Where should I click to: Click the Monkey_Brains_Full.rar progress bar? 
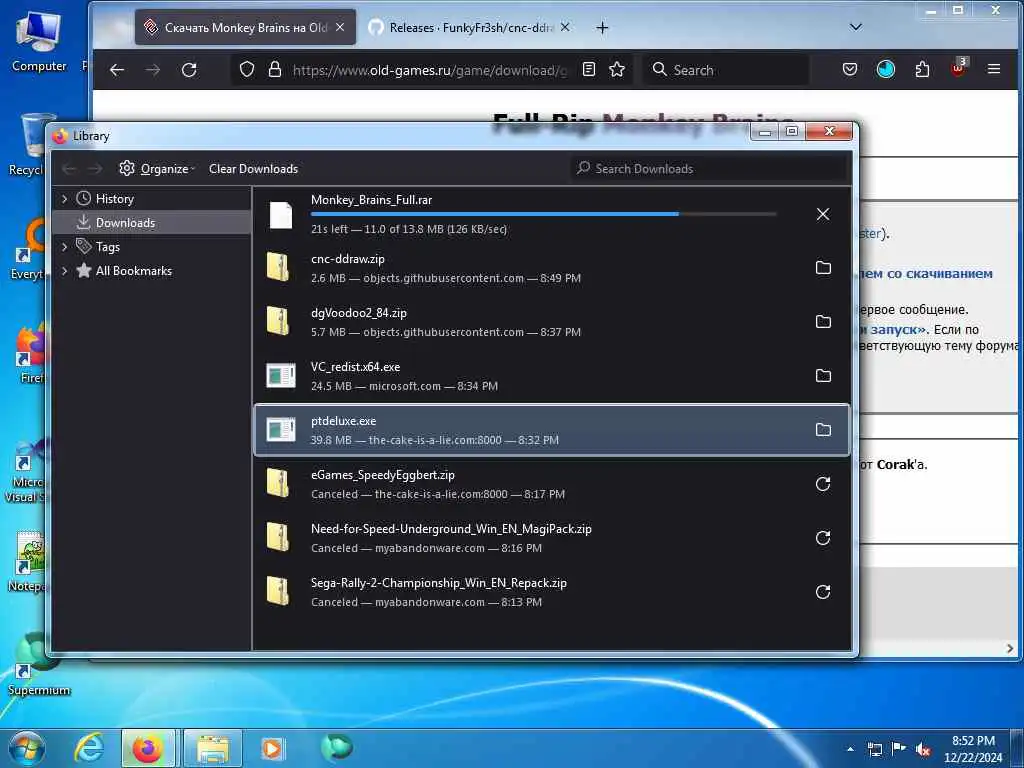pyautogui.click(x=543, y=214)
